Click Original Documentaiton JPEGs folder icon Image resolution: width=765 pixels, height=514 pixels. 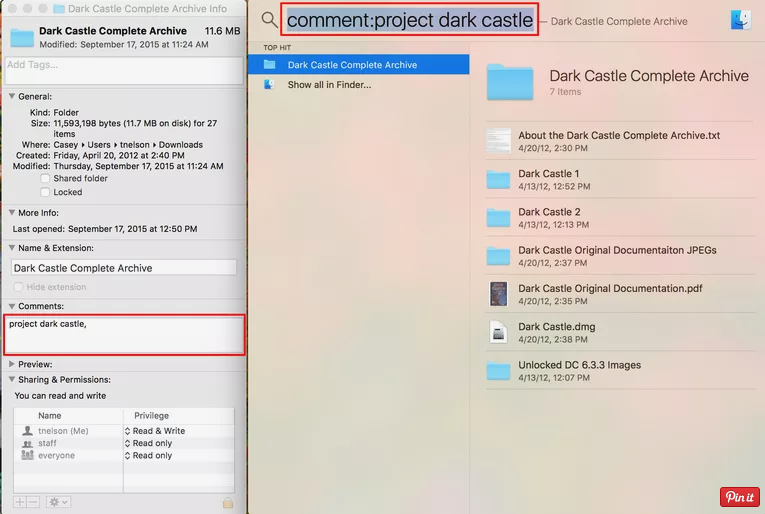coord(498,256)
